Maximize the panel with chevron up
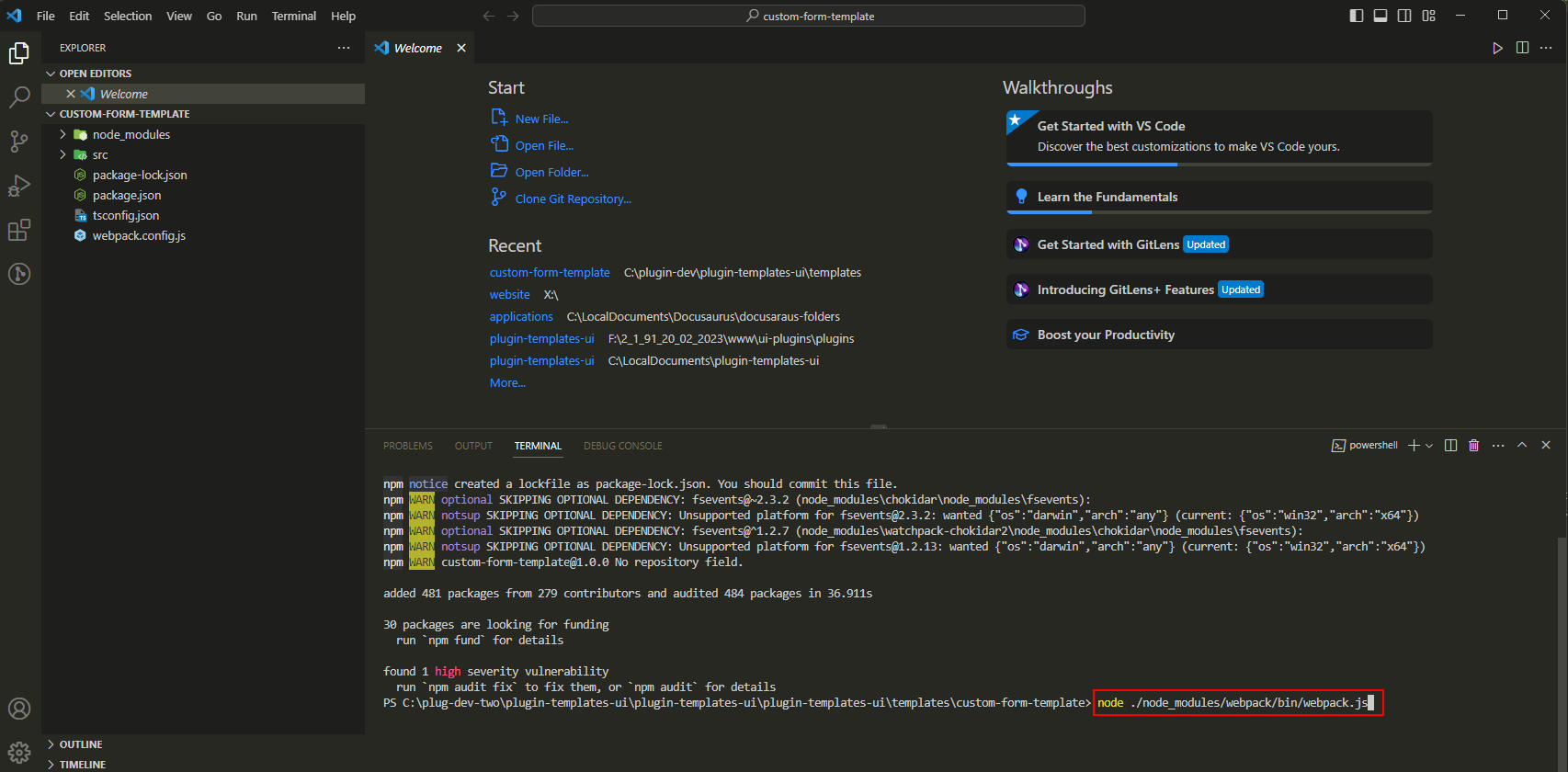 1522,445
